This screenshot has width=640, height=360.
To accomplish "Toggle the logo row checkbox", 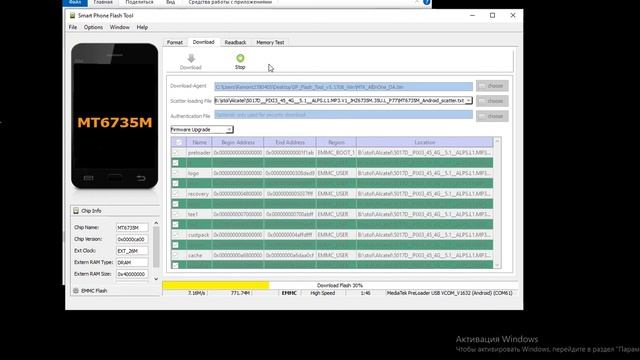I will tap(176, 173).
